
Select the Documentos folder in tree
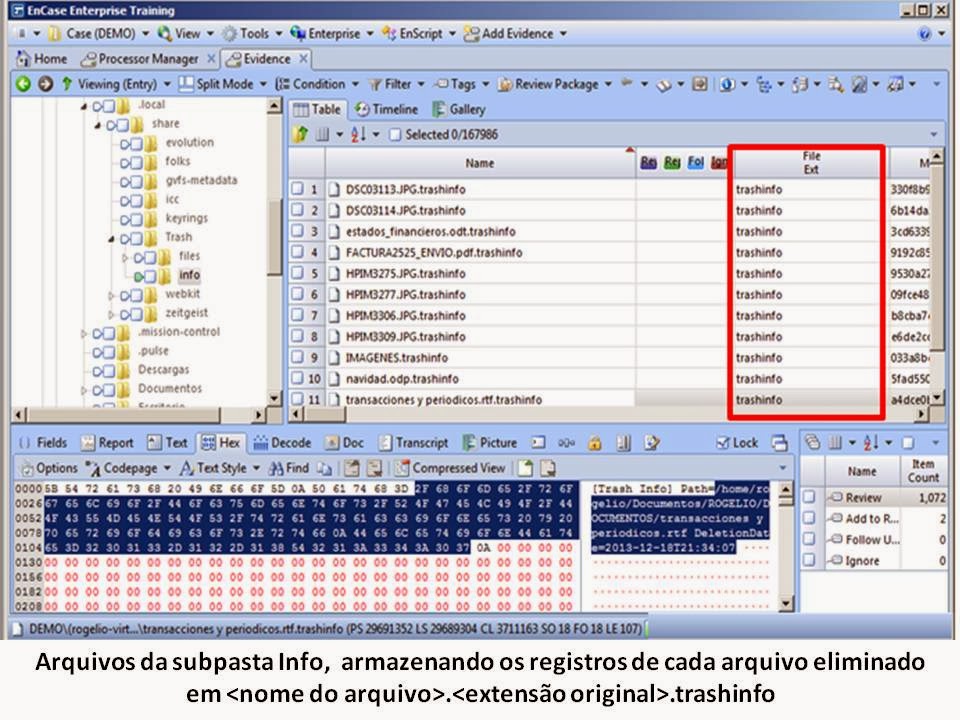[170, 388]
